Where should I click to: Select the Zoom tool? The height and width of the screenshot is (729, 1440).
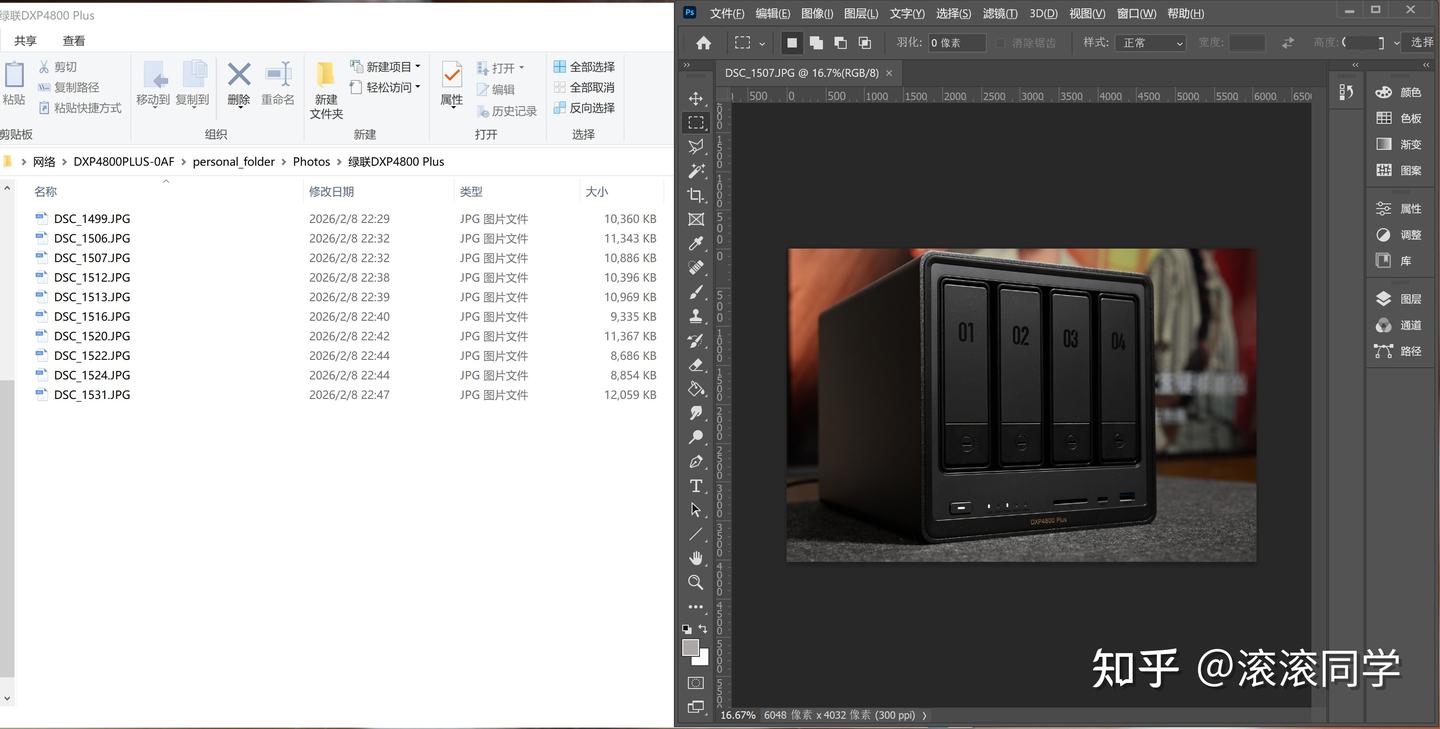coord(696,582)
